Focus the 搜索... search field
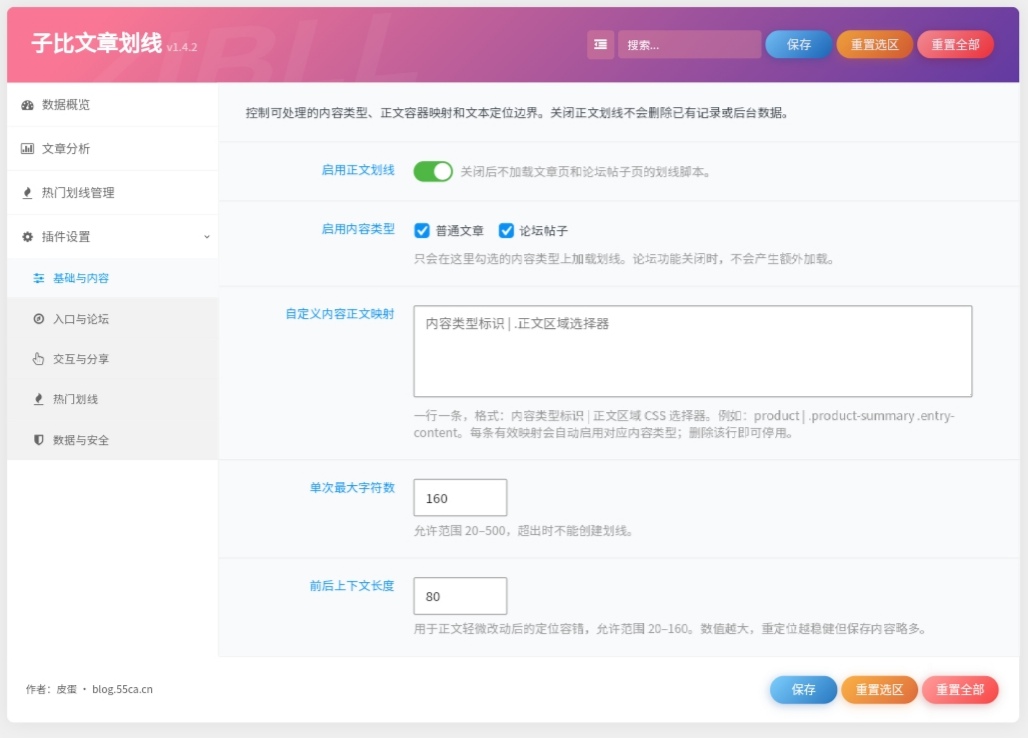The image size is (1028, 738). (x=690, y=45)
